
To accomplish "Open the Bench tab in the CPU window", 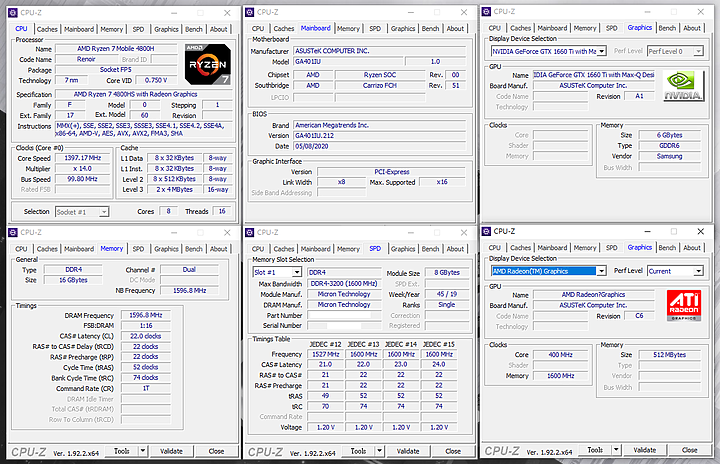I will [194, 29].
